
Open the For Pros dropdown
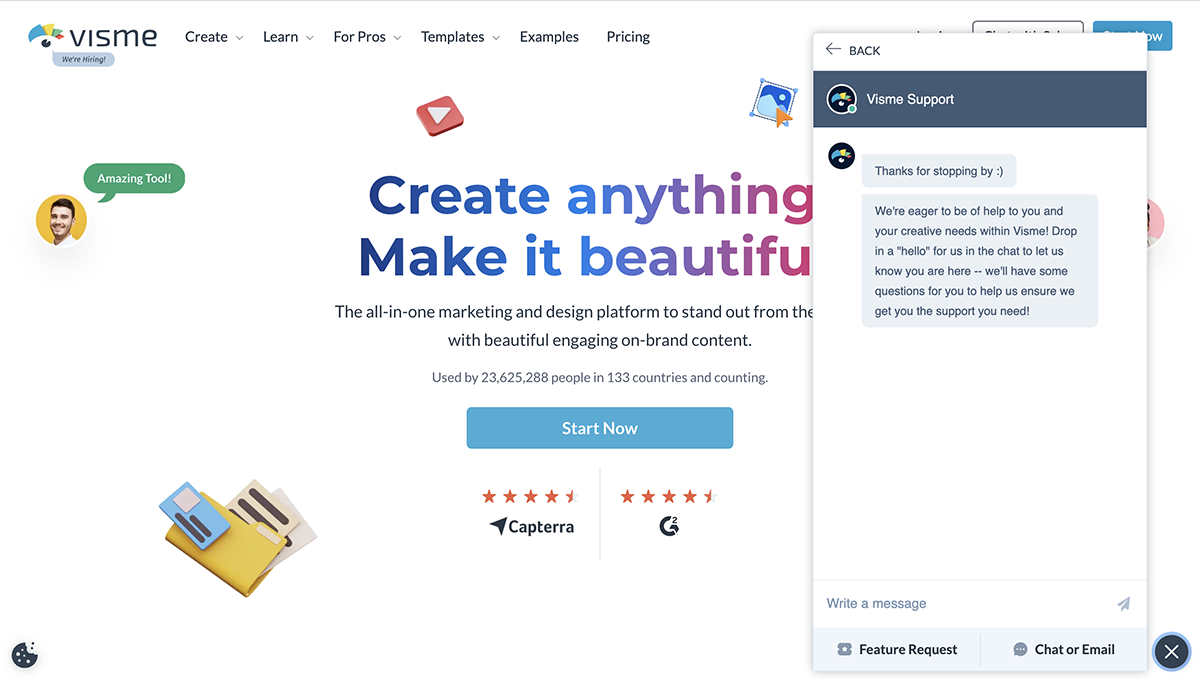coord(367,37)
